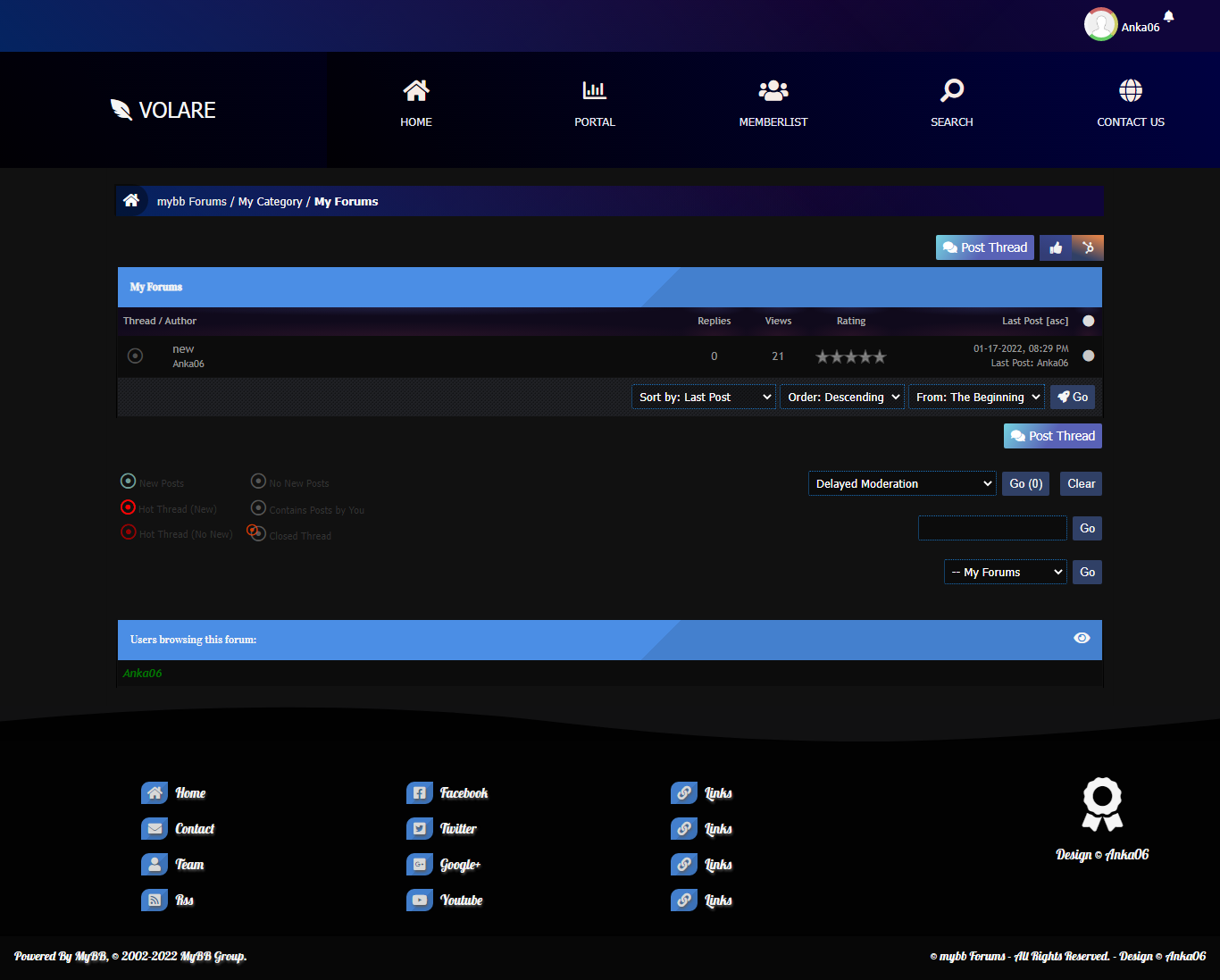Click the Youtube footer icon
The width and height of the screenshot is (1220, 980).
(x=419, y=900)
